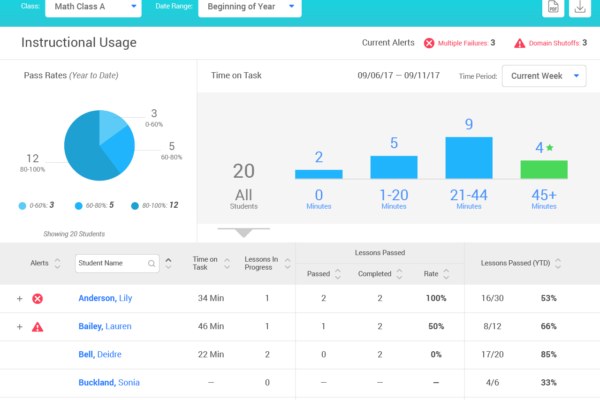The width and height of the screenshot is (600, 400).
Task: Click the 0-60% legend swatch
Action: coord(22,206)
